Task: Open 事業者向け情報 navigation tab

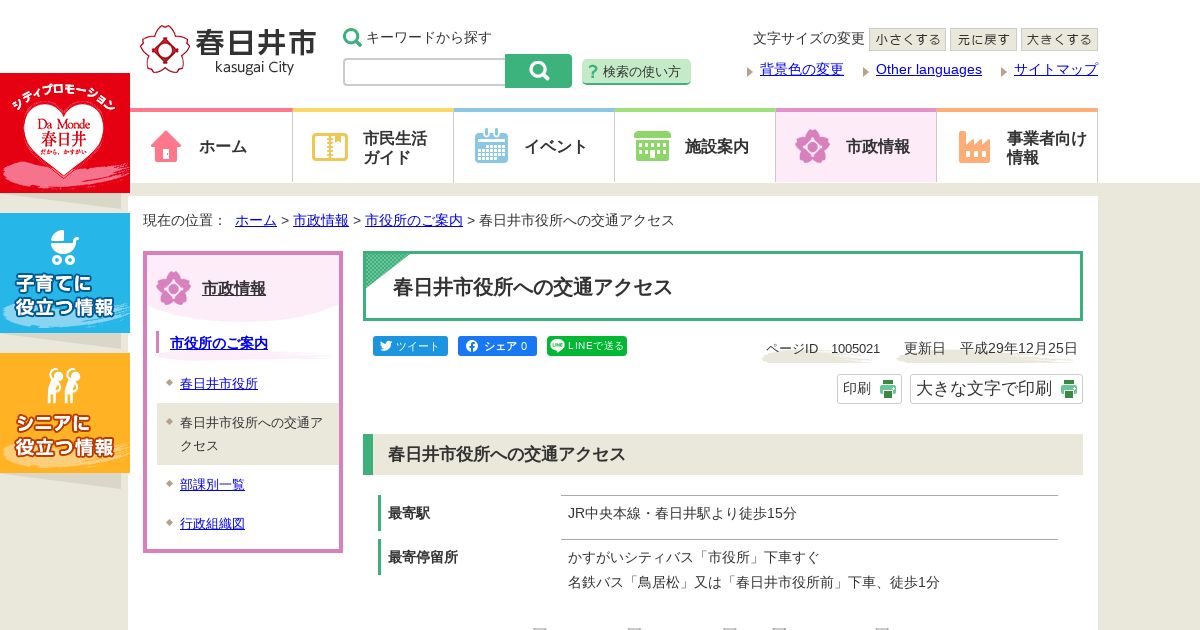Action: click(x=1017, y=146)
